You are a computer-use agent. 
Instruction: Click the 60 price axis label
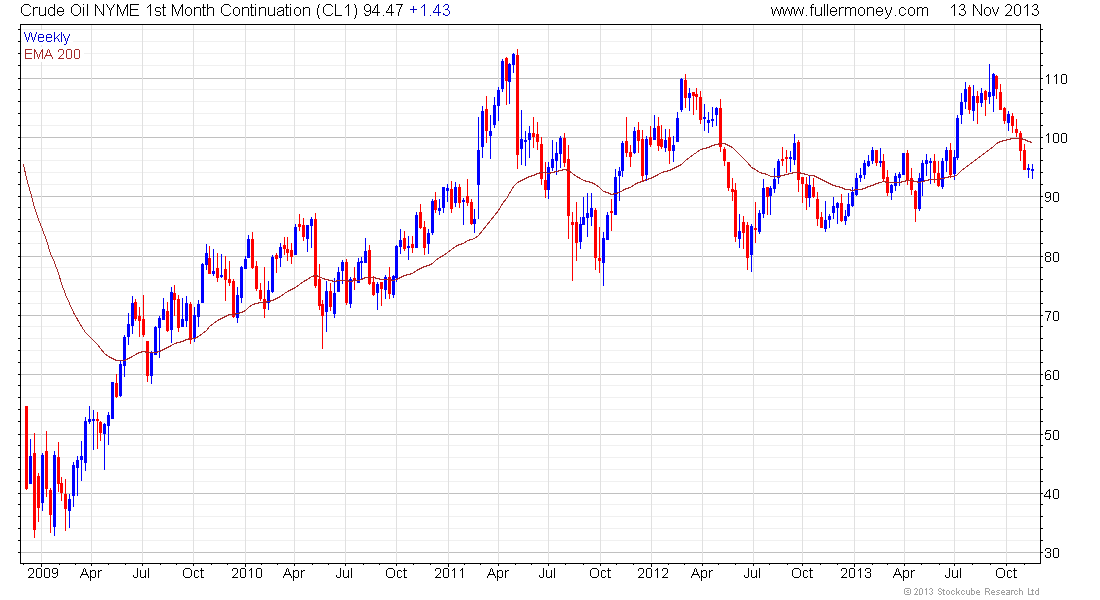click(x=1052, y=375)
